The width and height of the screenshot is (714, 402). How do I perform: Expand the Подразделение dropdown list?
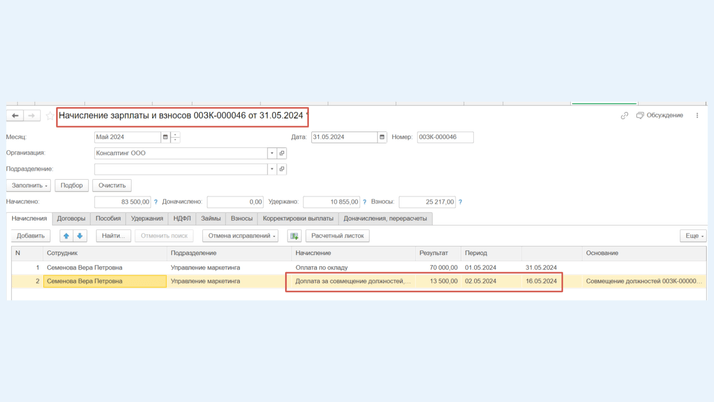[x=271, y=169]
